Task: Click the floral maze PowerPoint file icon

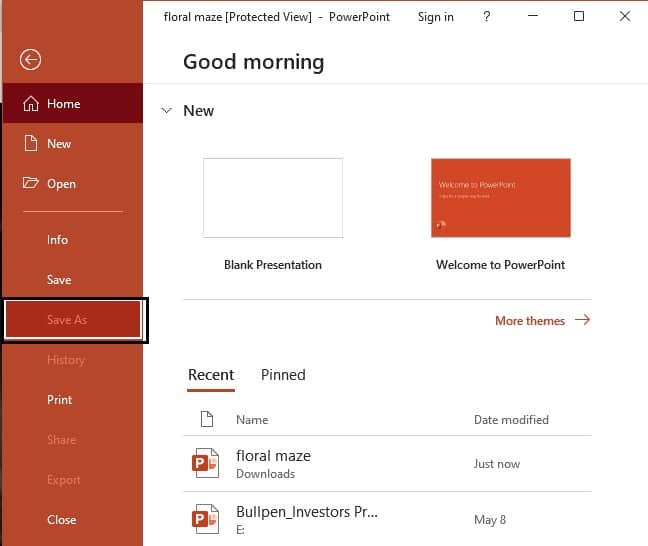Action: [205, 463]
